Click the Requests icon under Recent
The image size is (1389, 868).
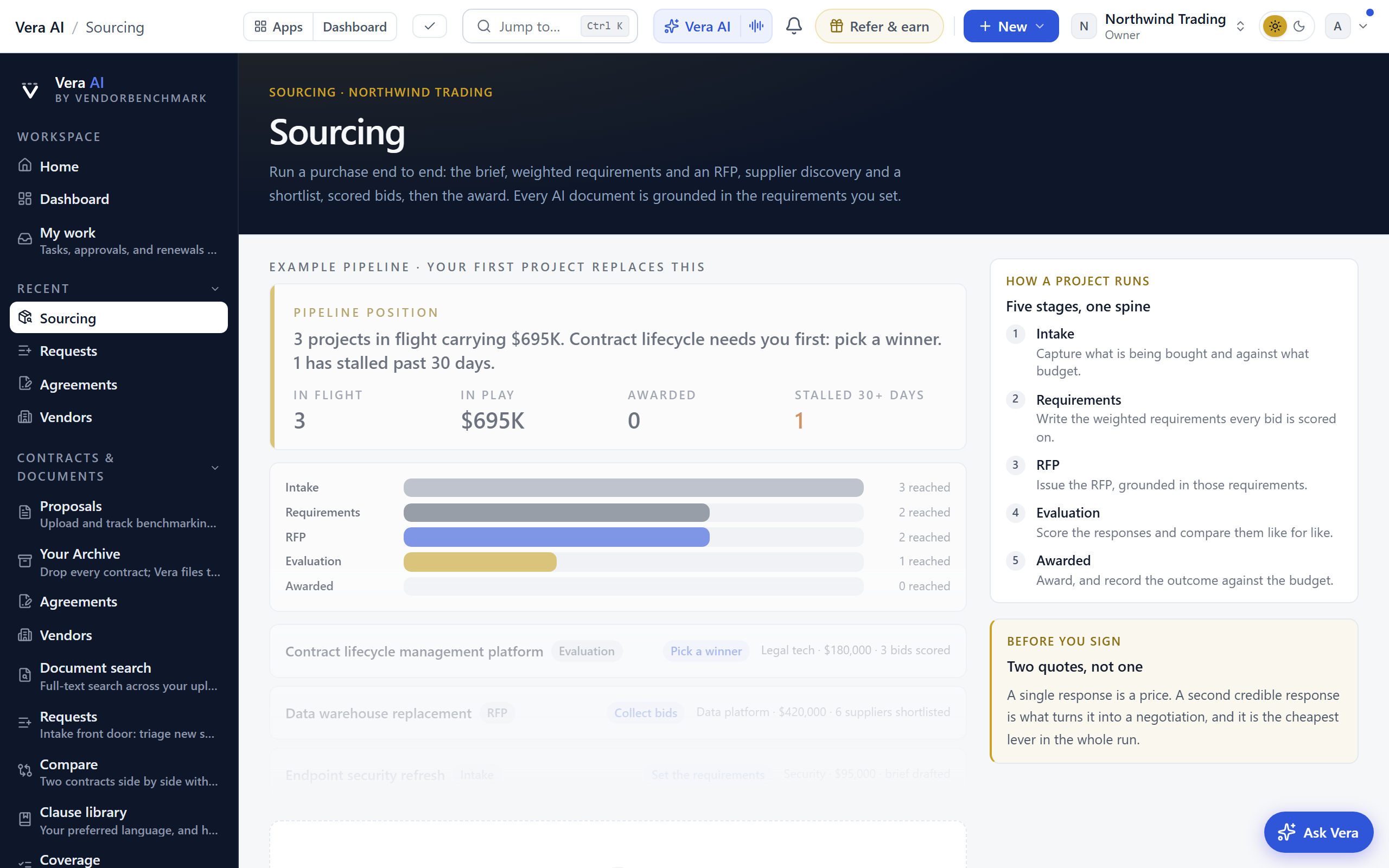click(24, 350)
